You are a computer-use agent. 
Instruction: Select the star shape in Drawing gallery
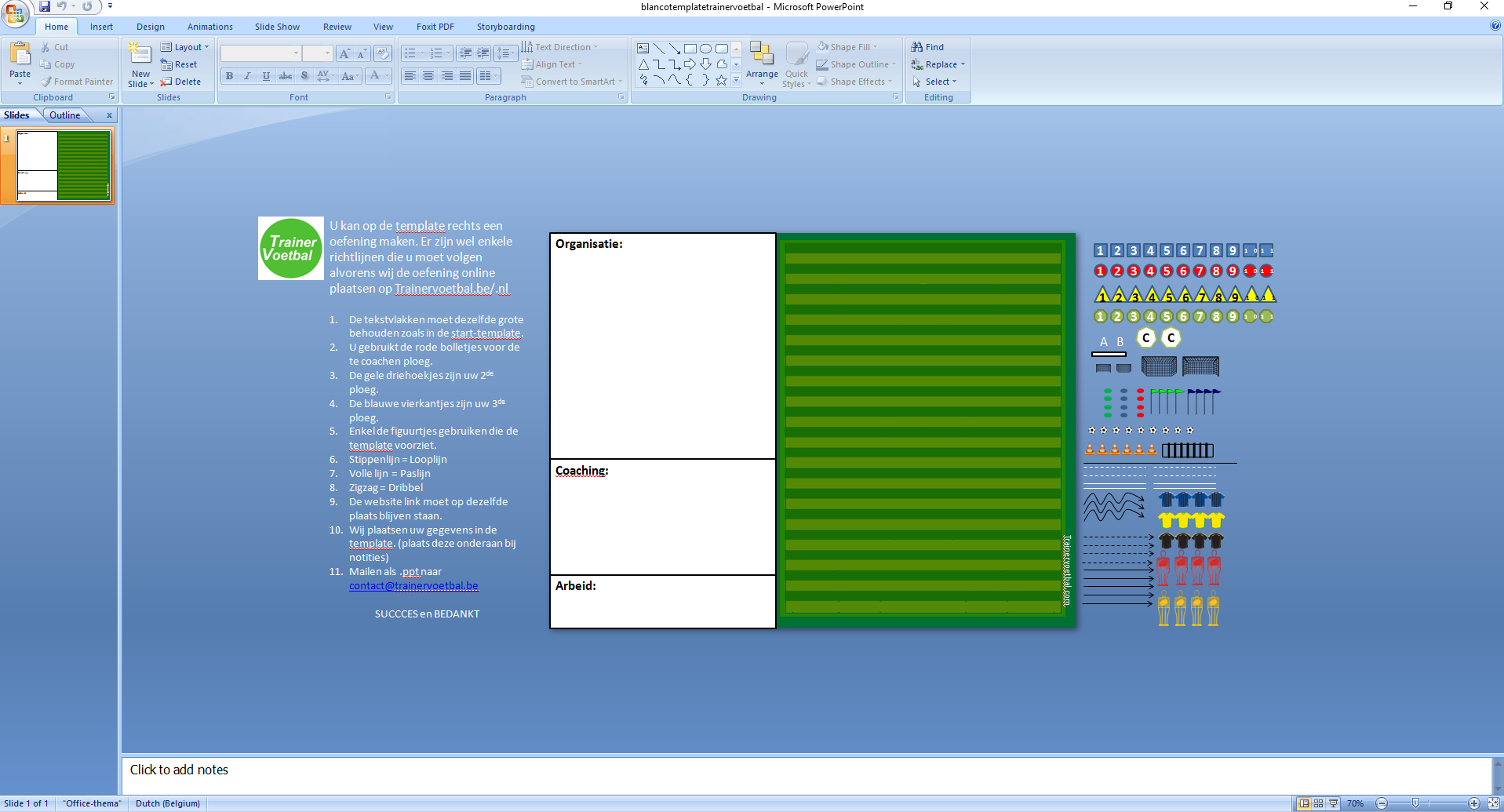(721, 80)
